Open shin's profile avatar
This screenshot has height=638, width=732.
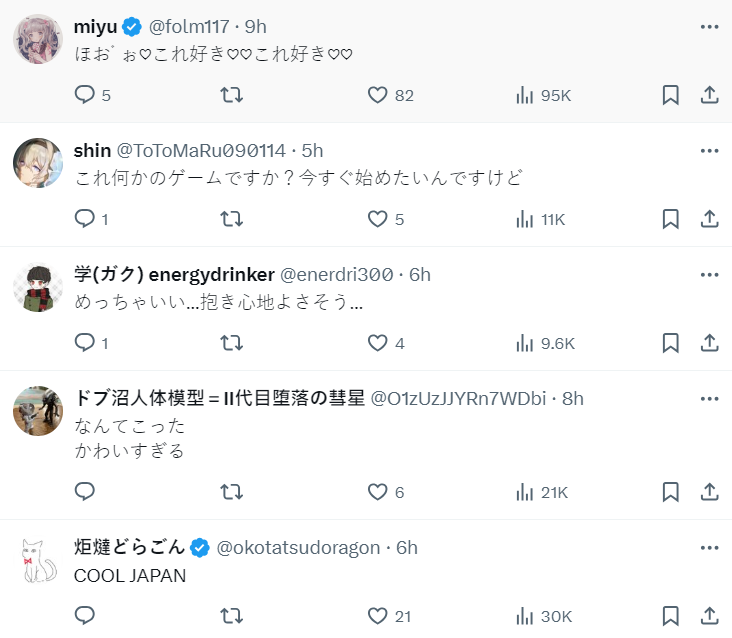38,163
